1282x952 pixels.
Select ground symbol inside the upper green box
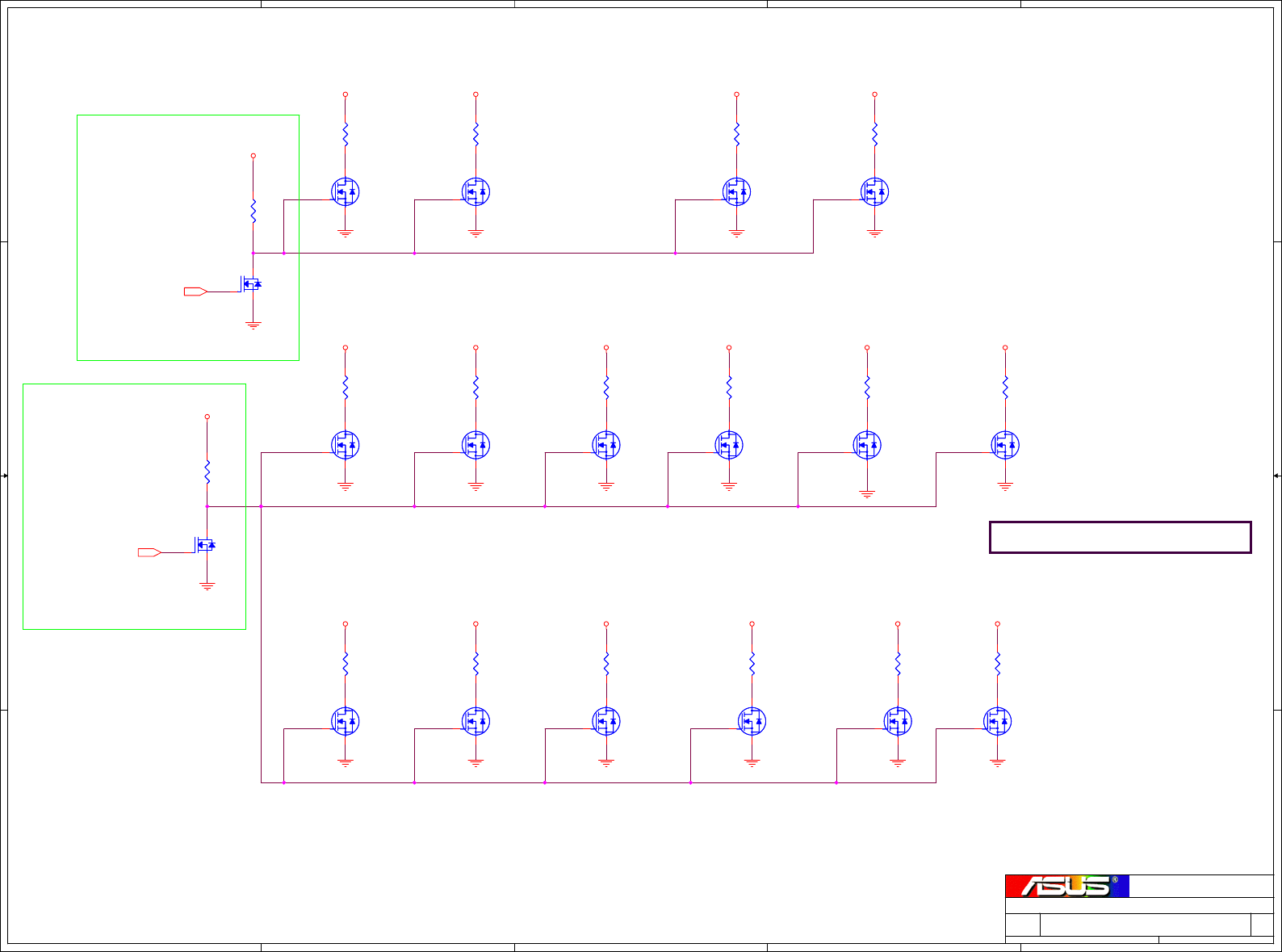(x=253, y=325)
